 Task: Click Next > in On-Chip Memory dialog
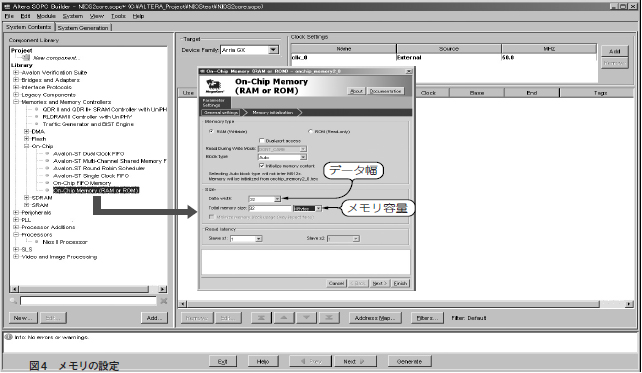coord(380,283)
